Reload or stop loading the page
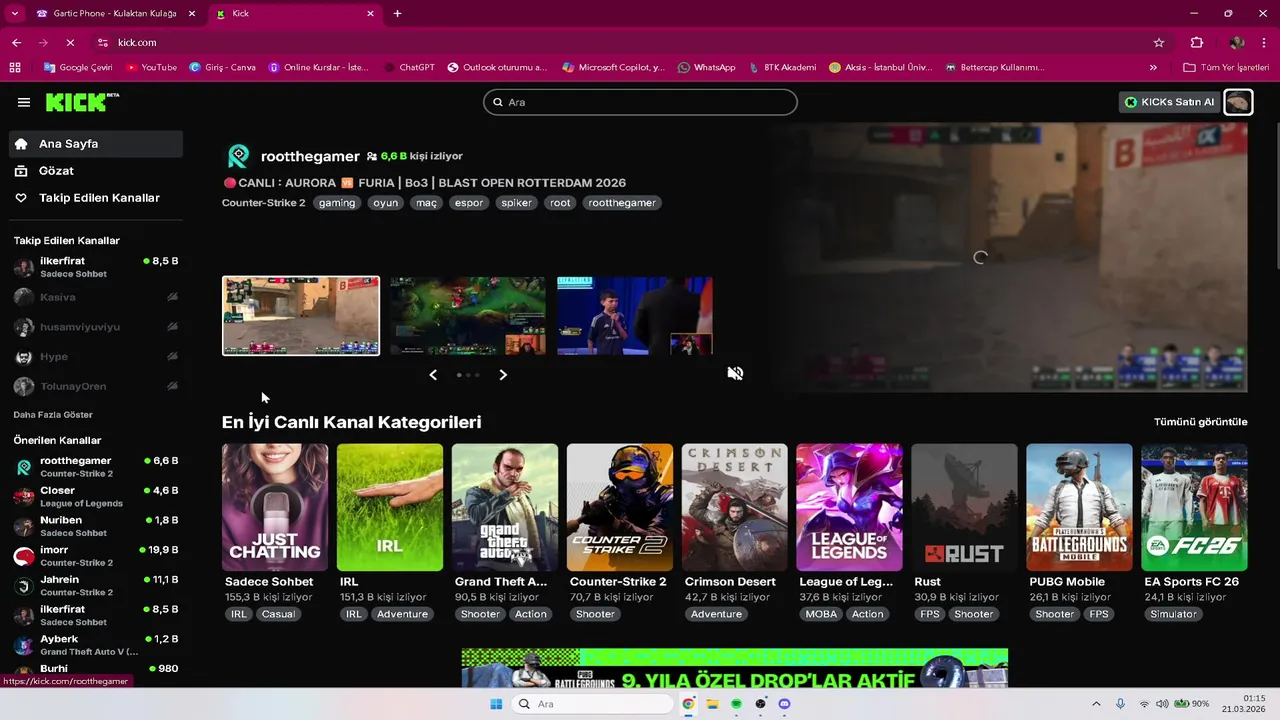 point(70,43)
